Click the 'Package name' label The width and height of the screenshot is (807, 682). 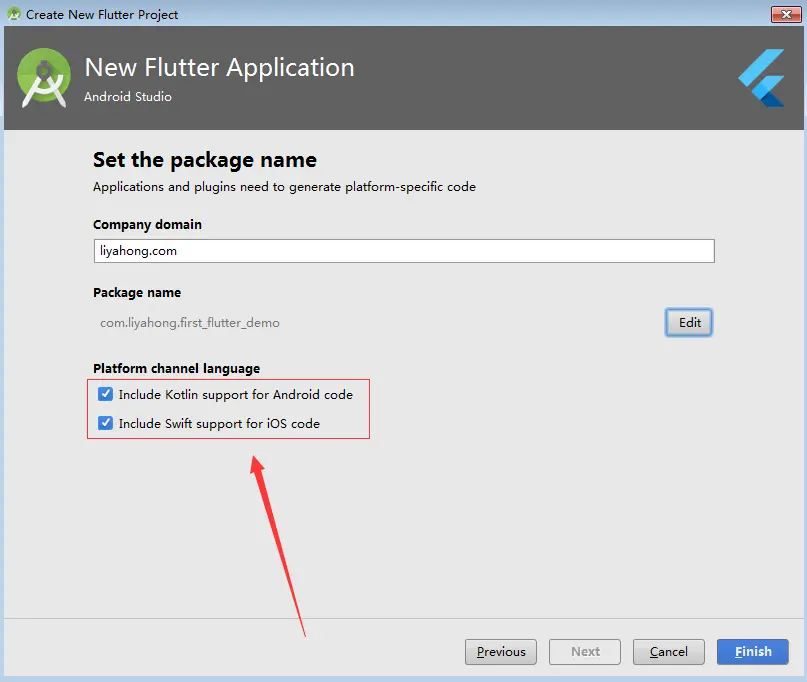click(137, 292)
